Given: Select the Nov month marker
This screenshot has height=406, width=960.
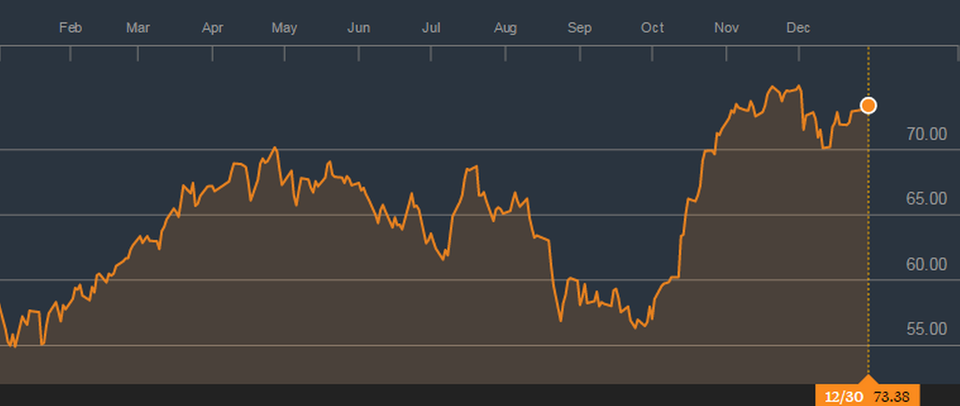Looking at the screenshot, I should [x=725, y=28].
